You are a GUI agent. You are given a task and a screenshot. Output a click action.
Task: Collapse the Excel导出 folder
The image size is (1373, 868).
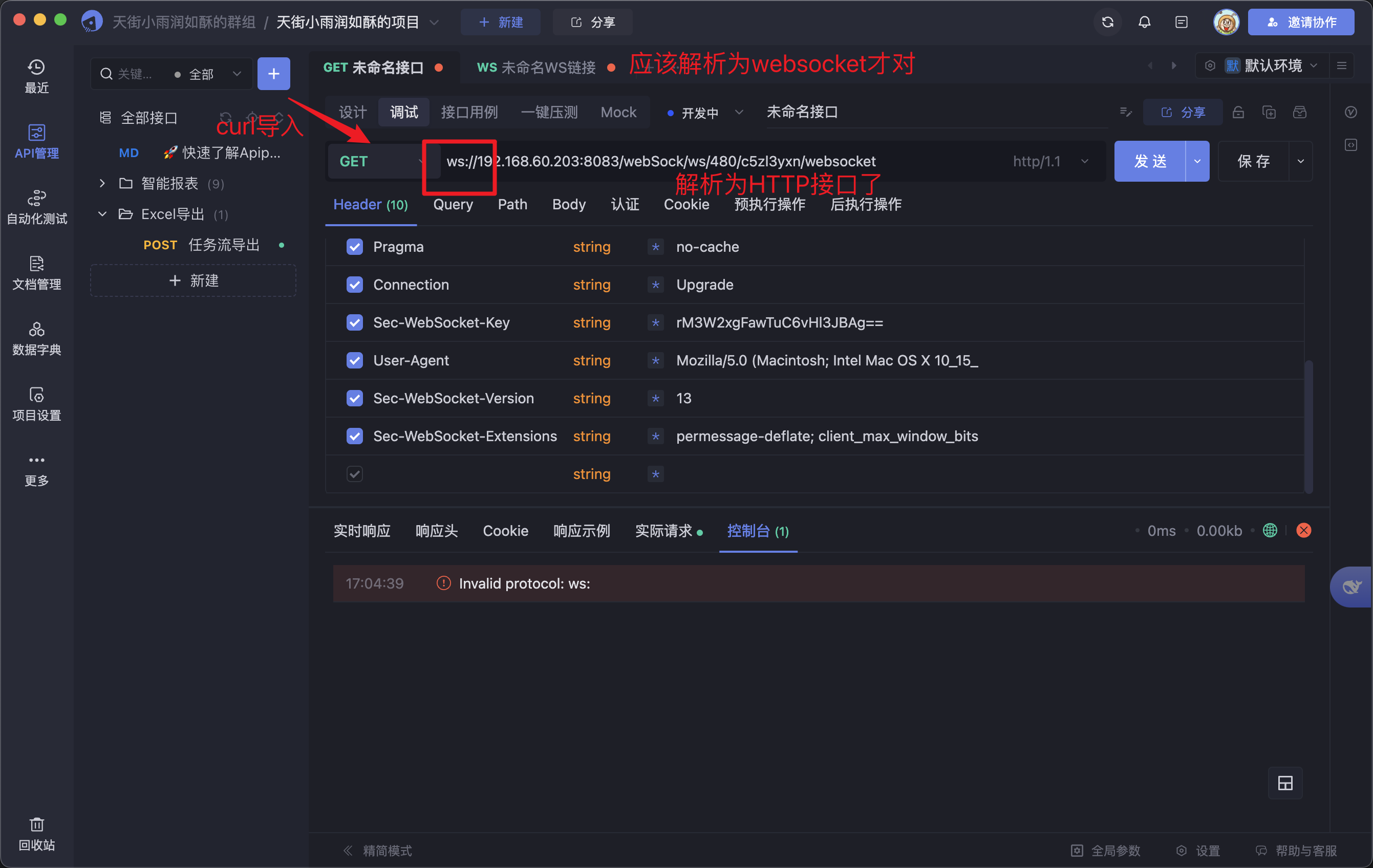[x=102, y=214]
